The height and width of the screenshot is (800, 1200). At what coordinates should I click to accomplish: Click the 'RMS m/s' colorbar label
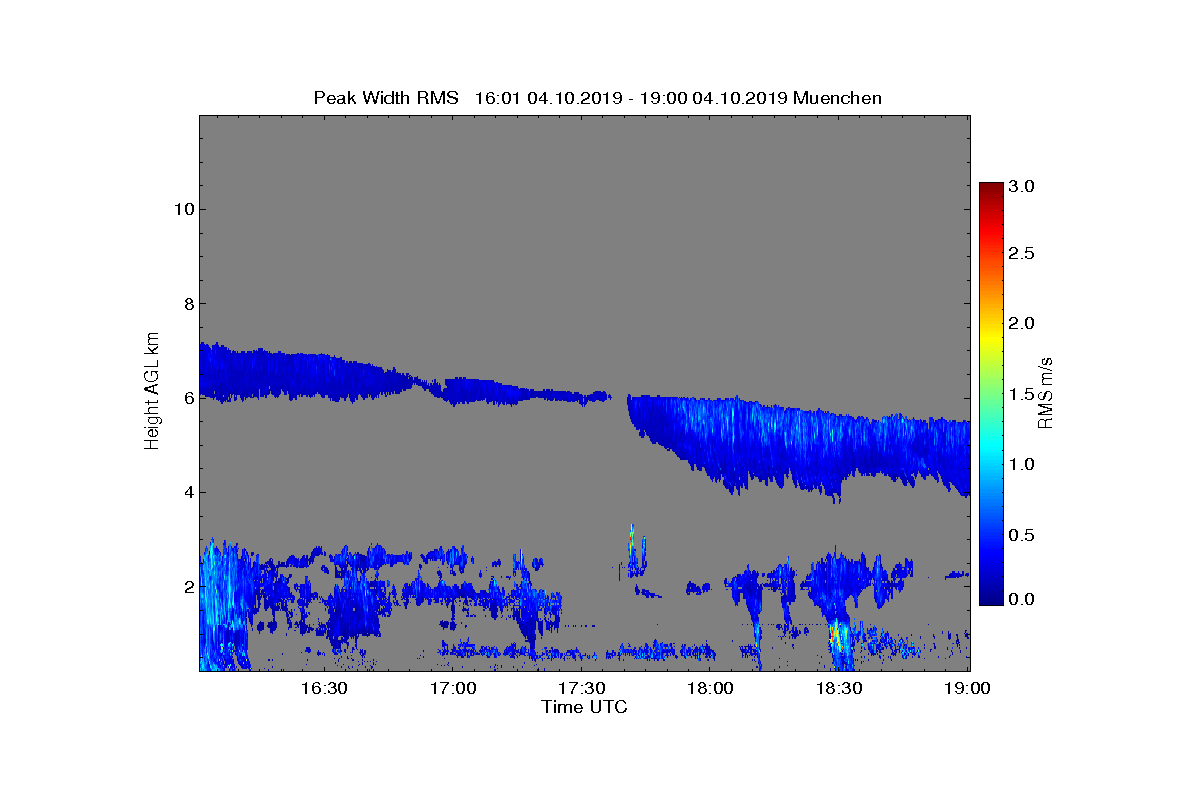[x=1046, y=392]
